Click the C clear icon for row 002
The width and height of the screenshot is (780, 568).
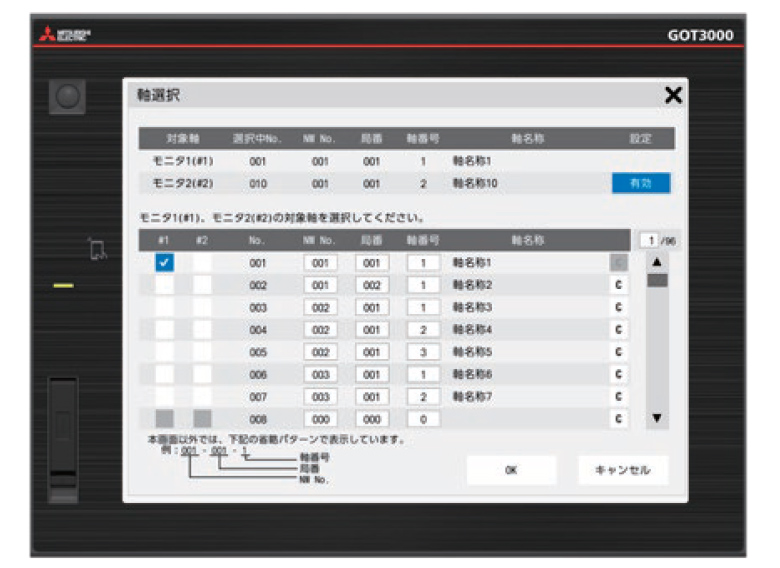pyautogui.click(x=620, y=285)
